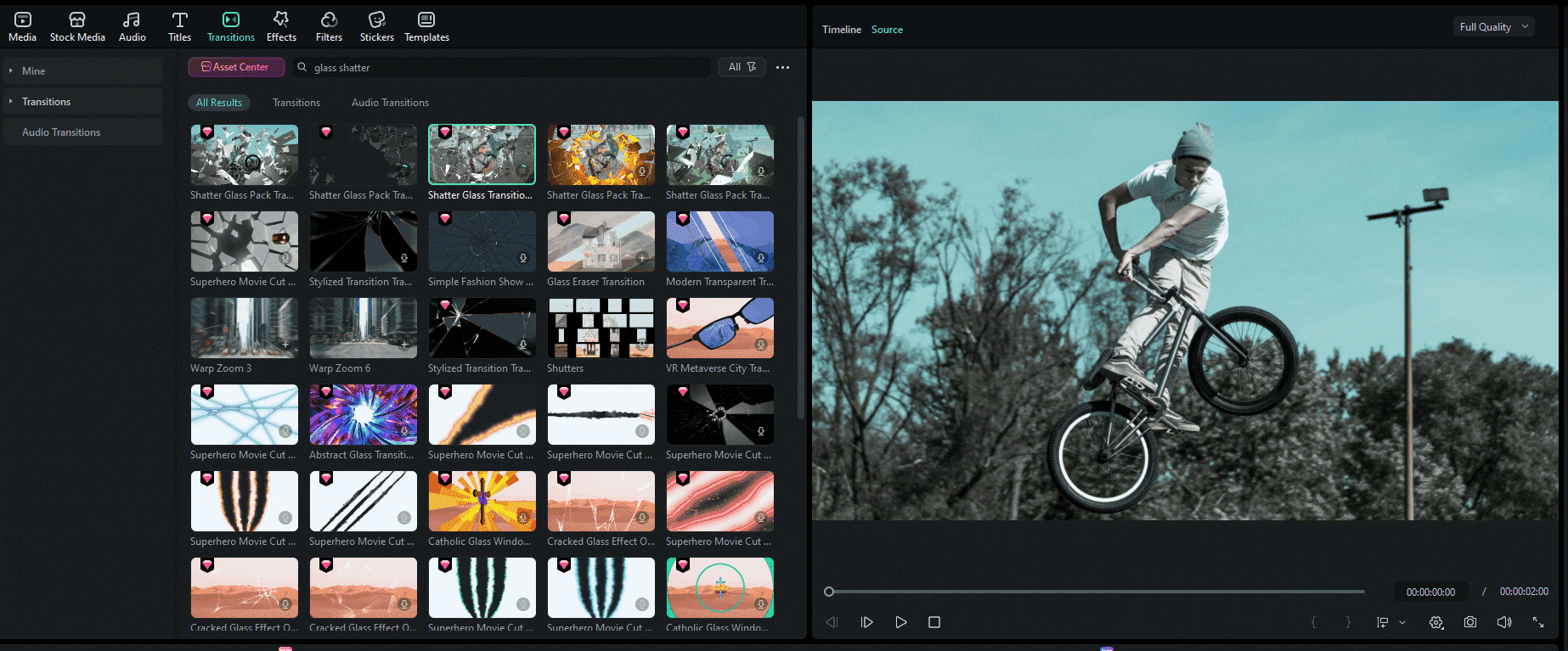Open the Media tab
Image resolution: width=1568 pixels, height=651 pixels.
(x=22, y=27)
